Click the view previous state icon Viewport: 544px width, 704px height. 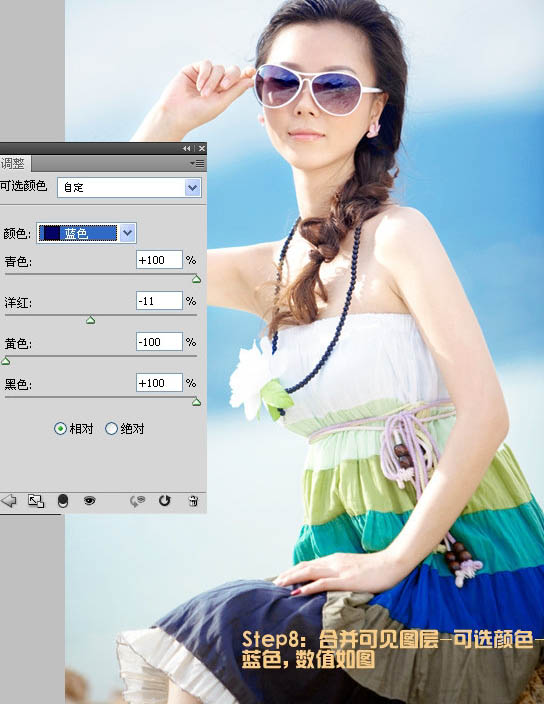tap(137, 501)
